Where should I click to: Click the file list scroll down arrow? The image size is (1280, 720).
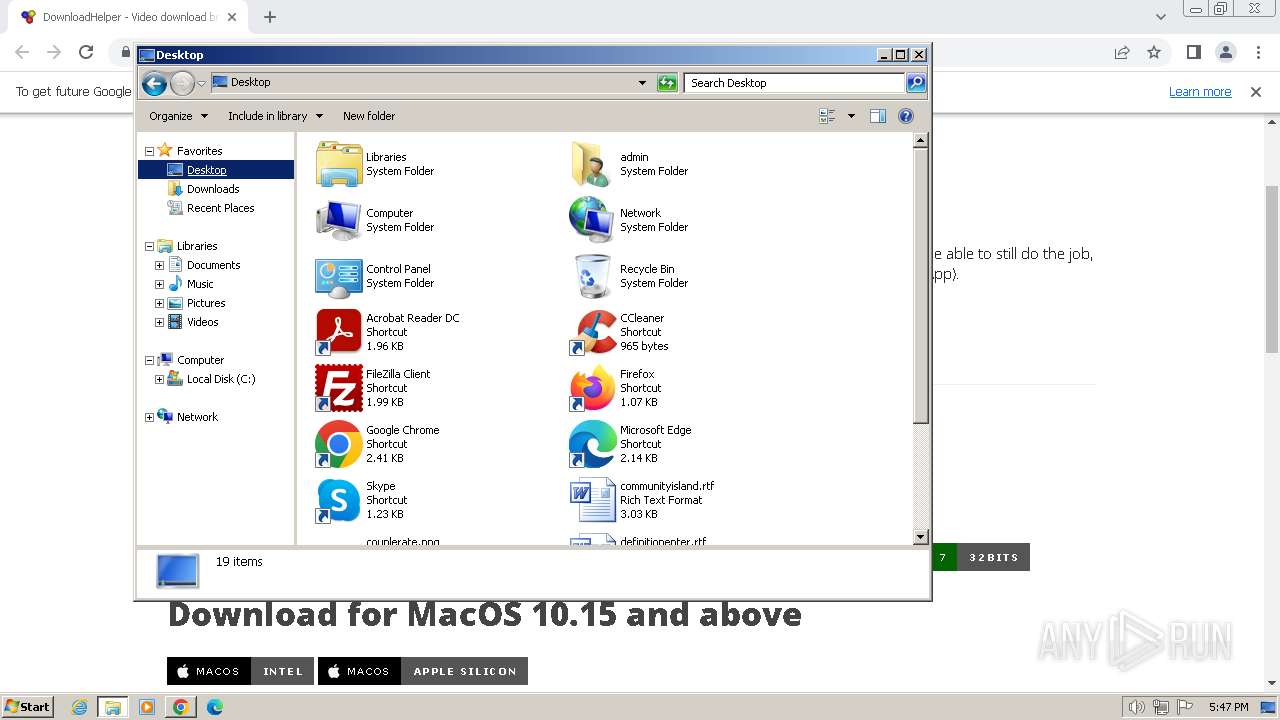[x=921, y=537]
